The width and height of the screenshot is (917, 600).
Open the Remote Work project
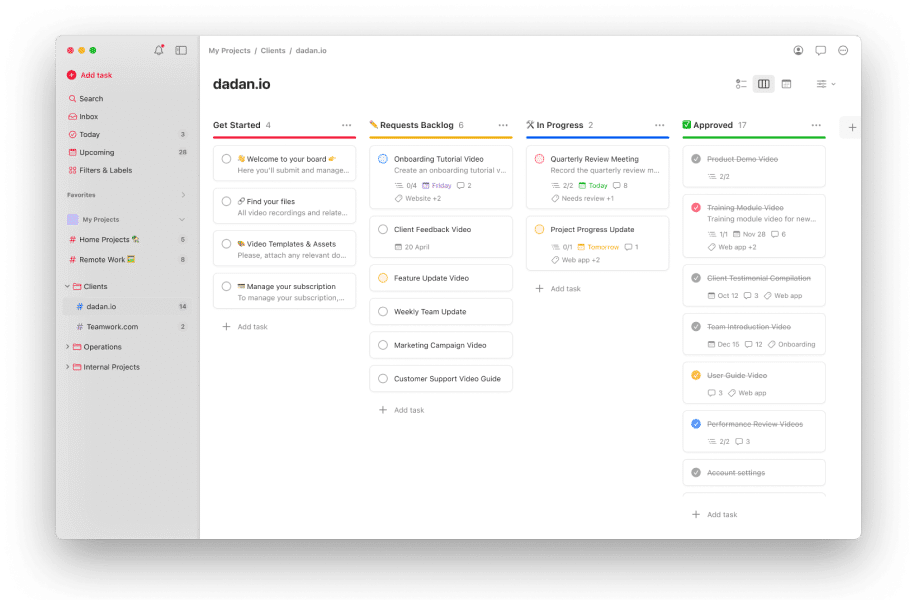coord(102,260)
